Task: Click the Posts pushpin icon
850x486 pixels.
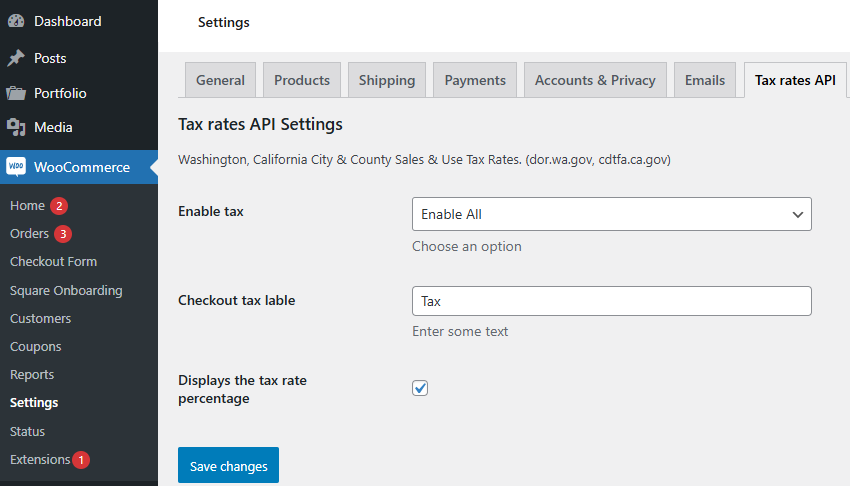Action: click(x=16, y=58)
